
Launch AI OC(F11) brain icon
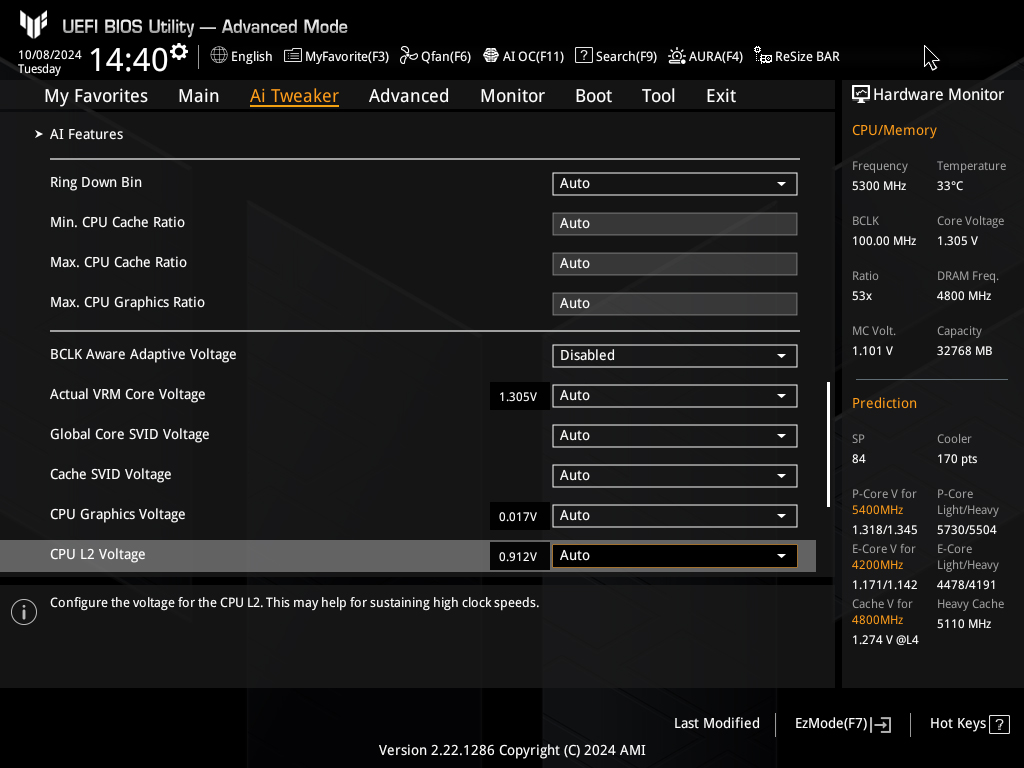[491, 56]
